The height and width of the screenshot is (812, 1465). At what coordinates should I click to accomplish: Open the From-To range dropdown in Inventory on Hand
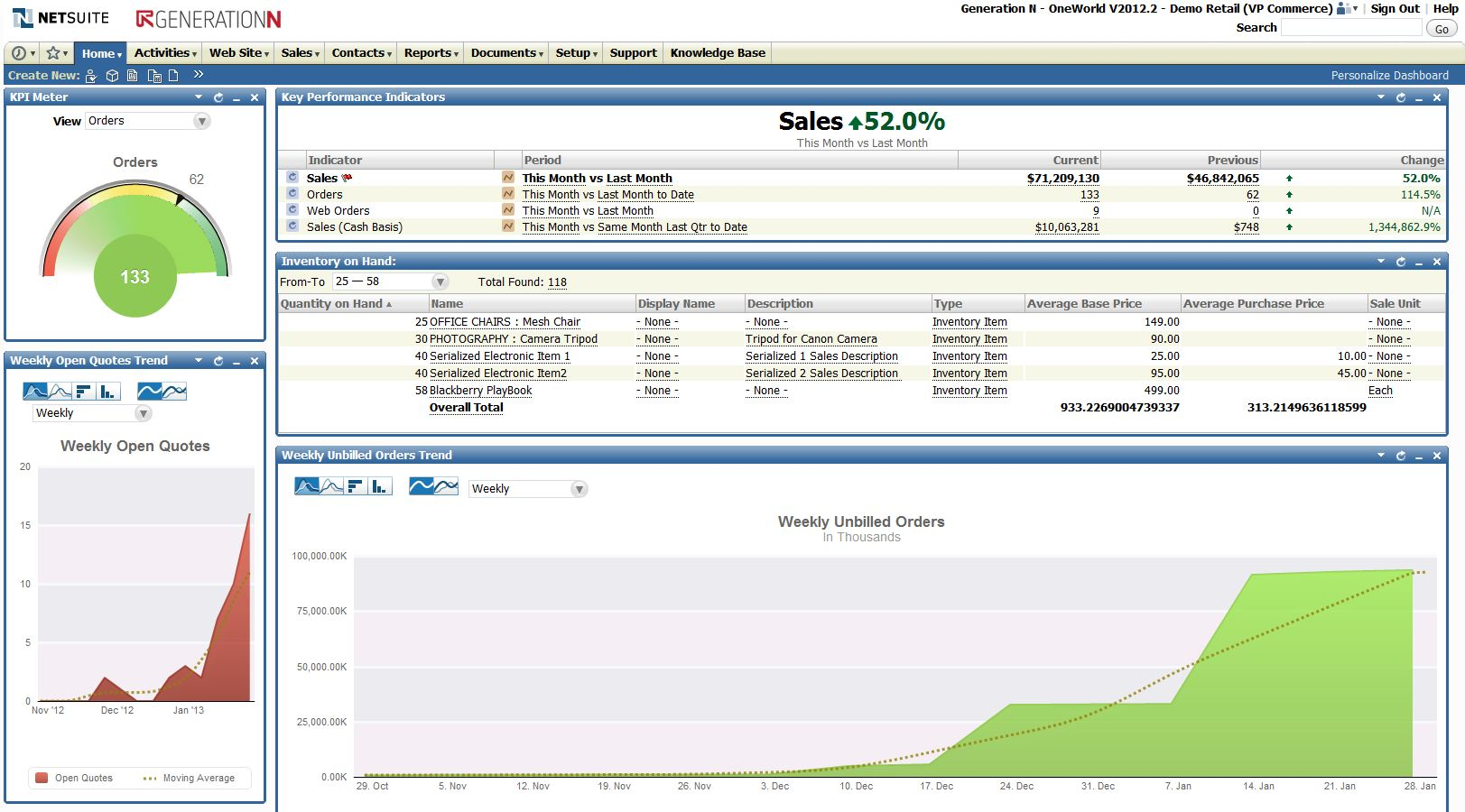pos(440,281)
